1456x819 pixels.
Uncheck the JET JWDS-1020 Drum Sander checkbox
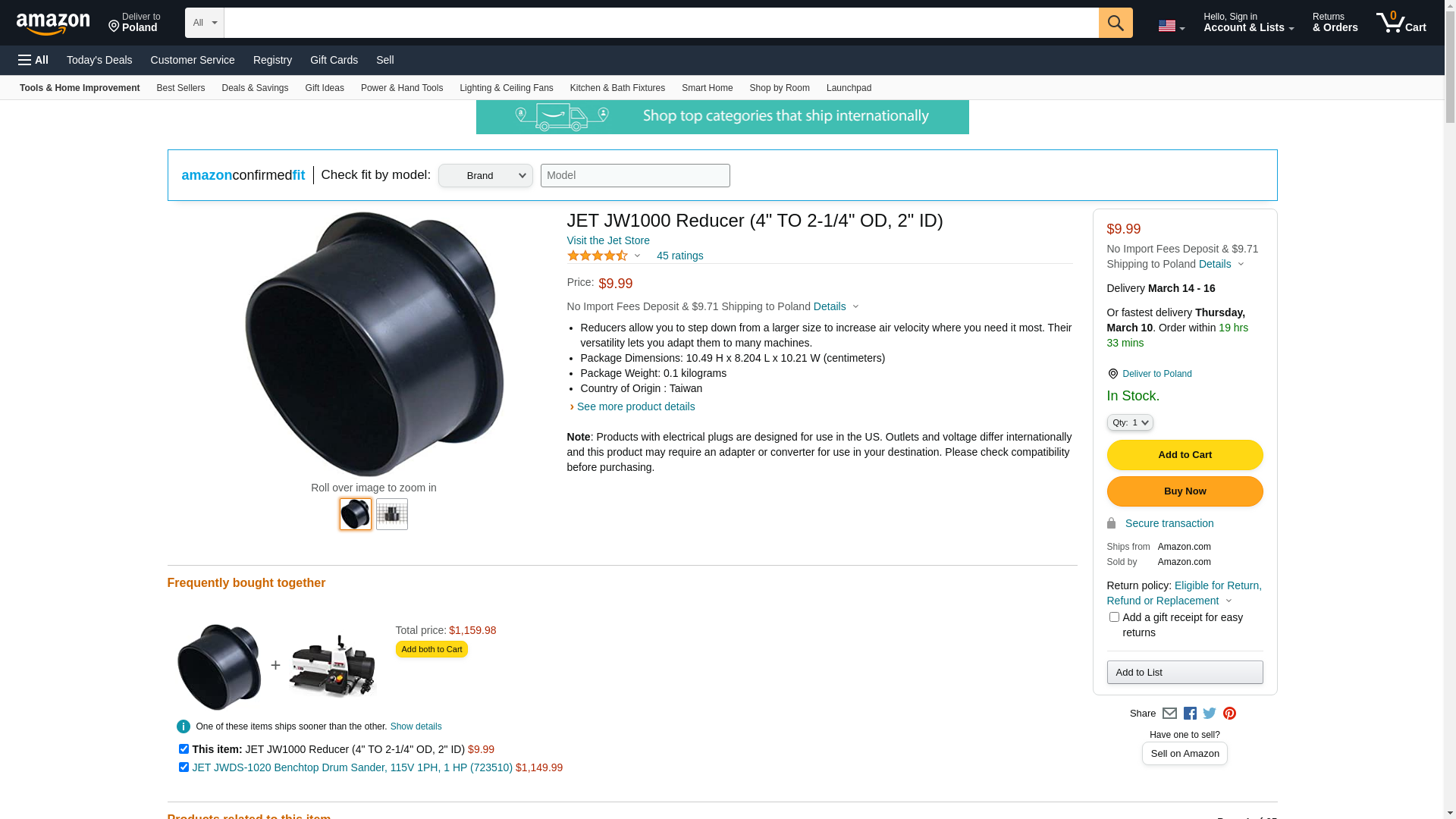(x=184, y=767)
